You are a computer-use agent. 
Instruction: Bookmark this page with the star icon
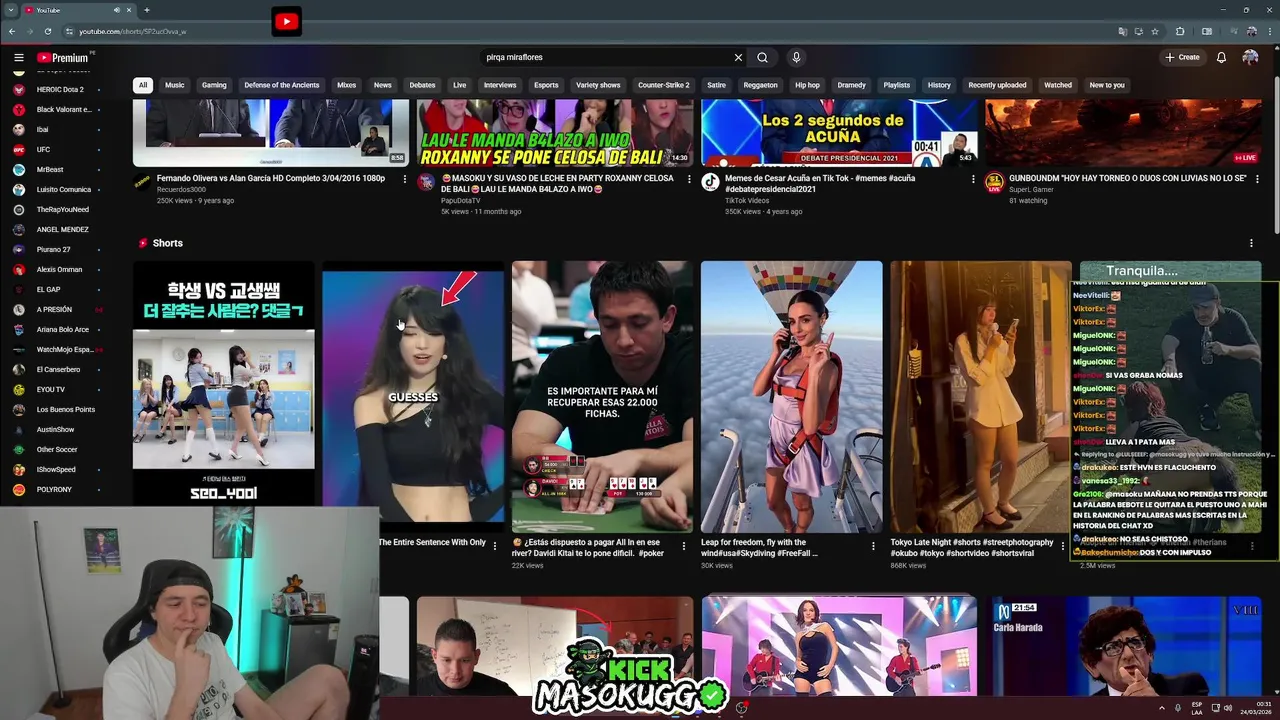pyautogui.click(x=1155, y=31)
